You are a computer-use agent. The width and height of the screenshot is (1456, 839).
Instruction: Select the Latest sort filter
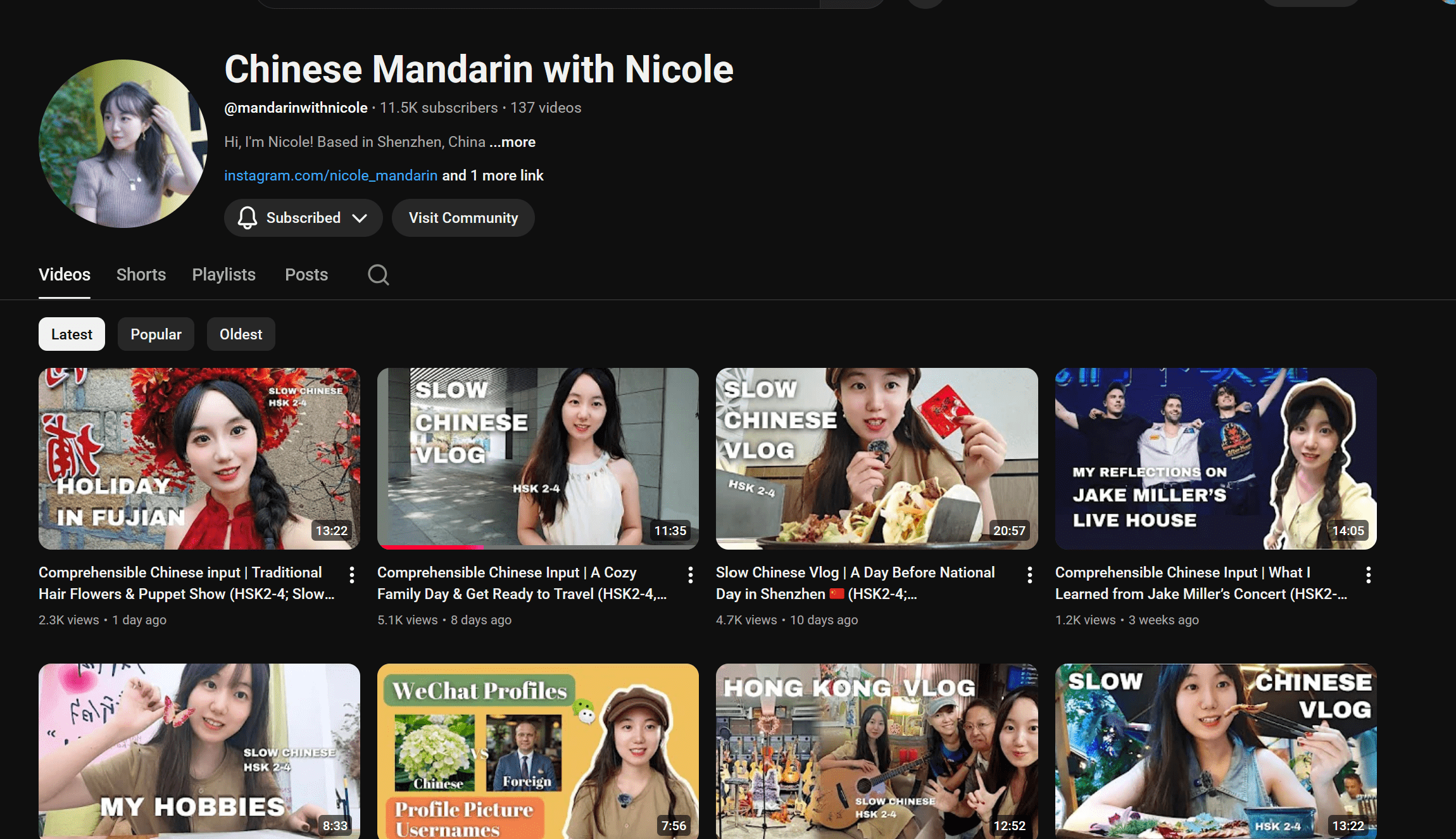[x=72, y=334]
